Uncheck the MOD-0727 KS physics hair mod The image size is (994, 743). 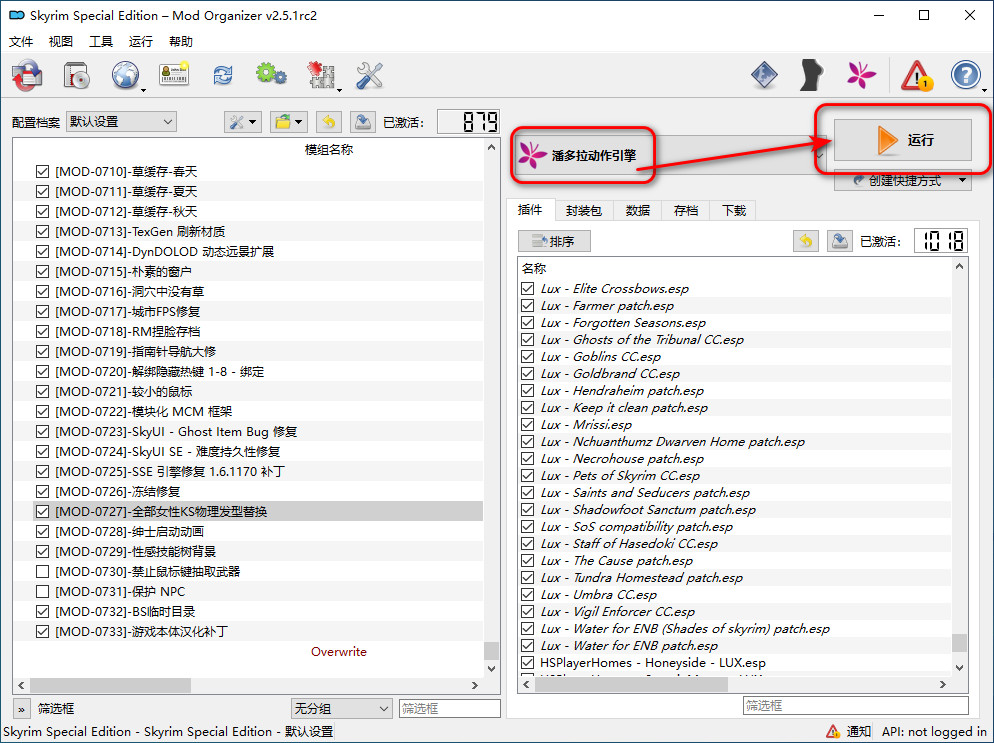(x=42, y=511)
